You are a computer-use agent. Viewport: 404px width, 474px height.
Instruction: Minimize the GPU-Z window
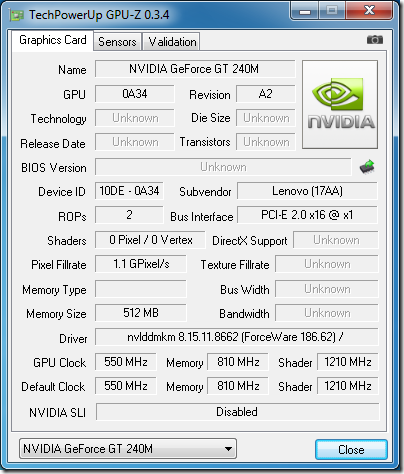coord(305,11)
